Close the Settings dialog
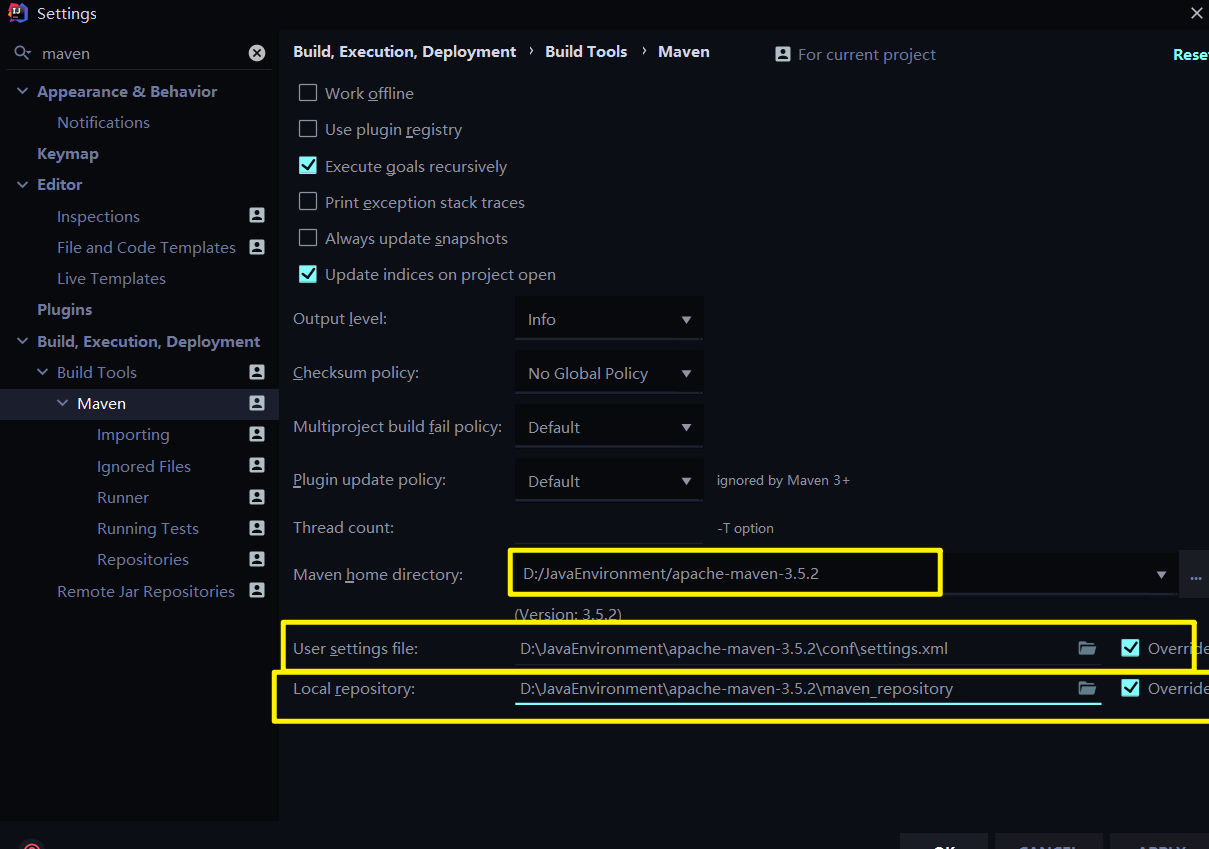 pyautogui.click(x=1196, y=13)
